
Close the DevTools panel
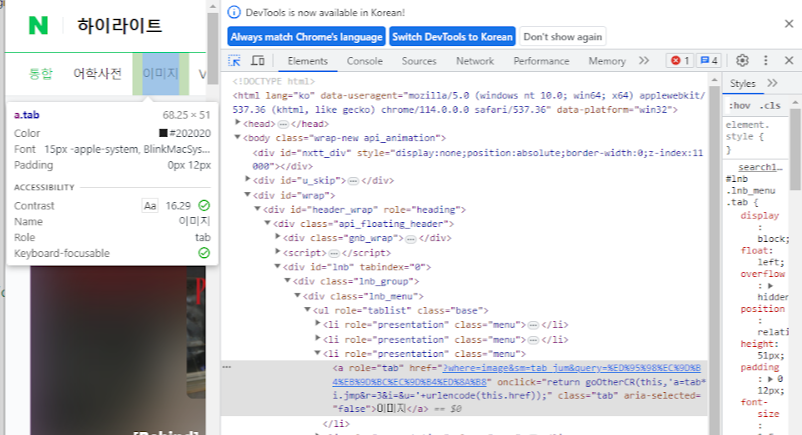[789, 60]
